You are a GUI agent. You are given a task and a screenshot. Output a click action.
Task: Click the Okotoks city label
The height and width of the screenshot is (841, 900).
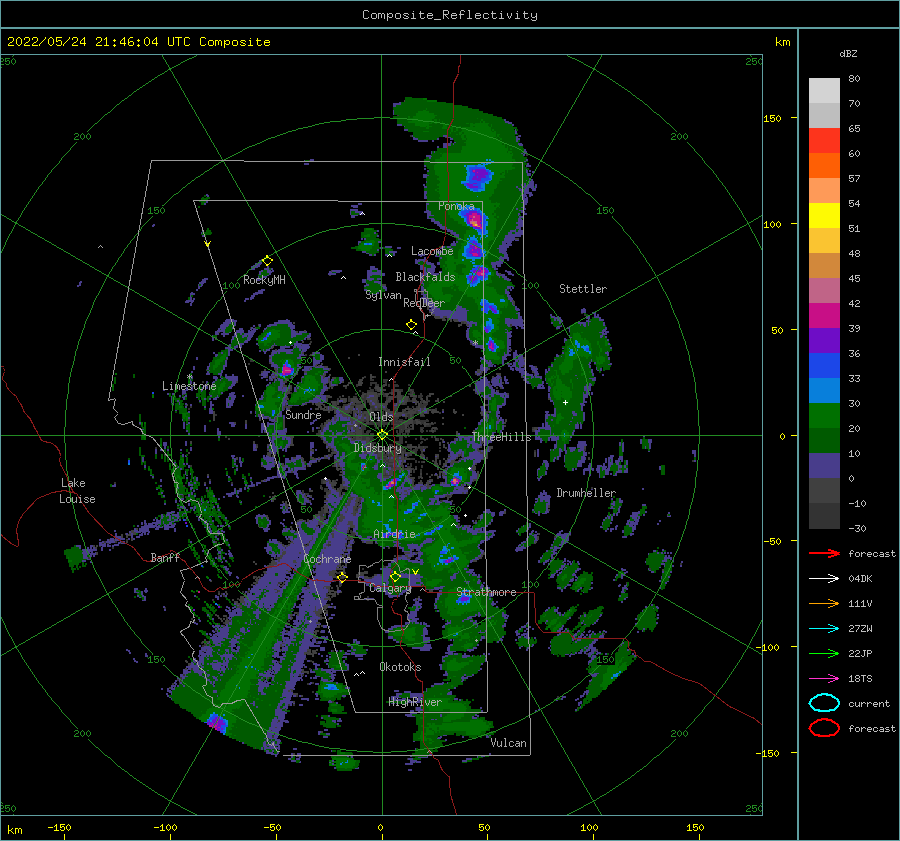point(400,667)
